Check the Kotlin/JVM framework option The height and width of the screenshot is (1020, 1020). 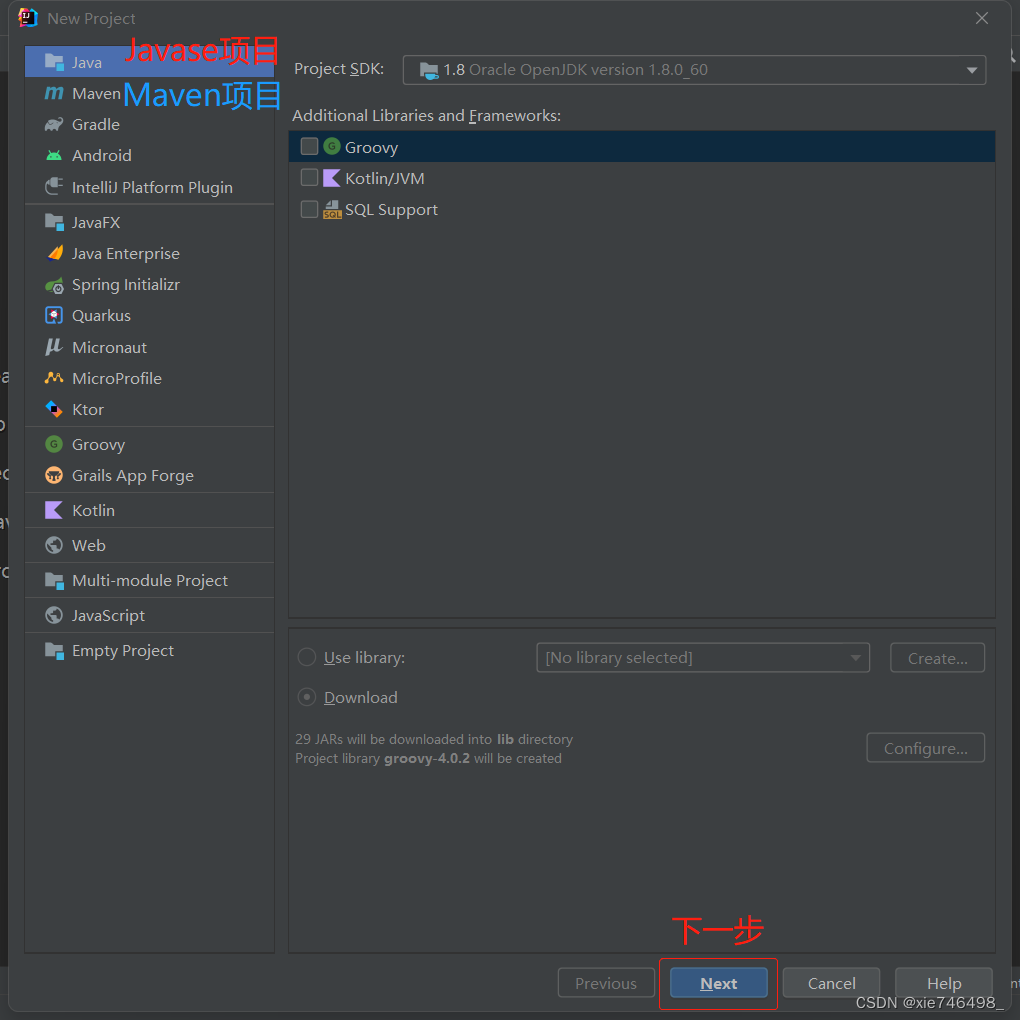[309, 178]
